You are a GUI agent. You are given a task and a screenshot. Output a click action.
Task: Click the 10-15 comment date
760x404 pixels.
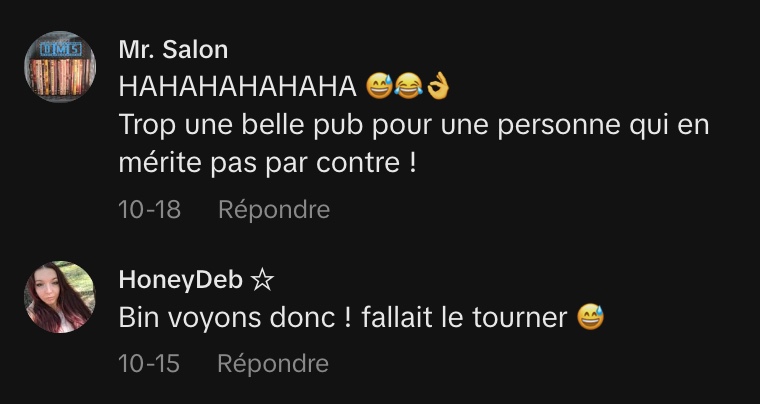point(149,363)
